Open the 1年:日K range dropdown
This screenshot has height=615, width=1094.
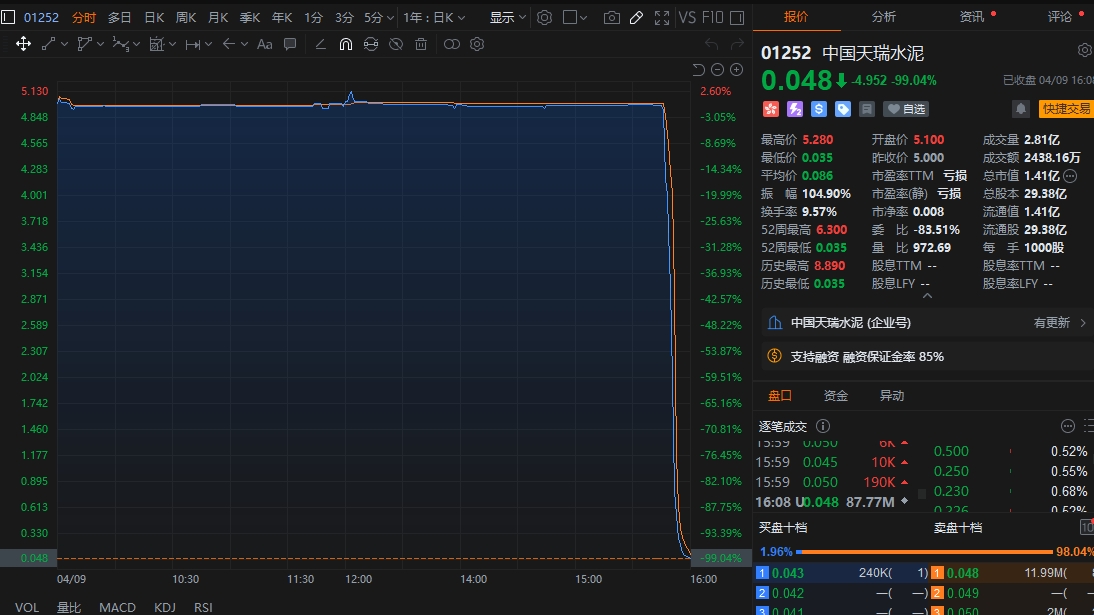click(434, 17)
